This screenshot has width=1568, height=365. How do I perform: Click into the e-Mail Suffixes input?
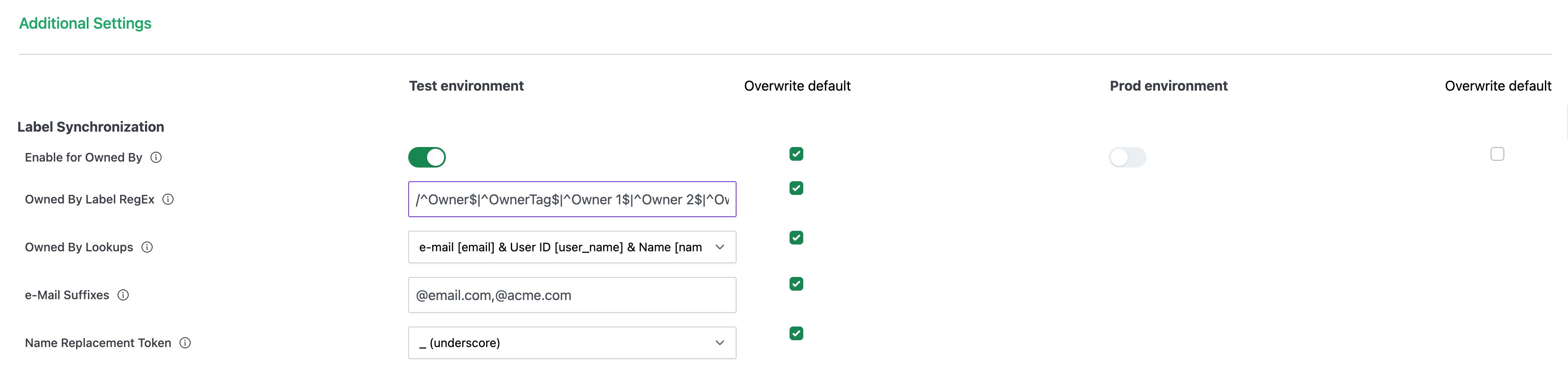click(572, 295)
